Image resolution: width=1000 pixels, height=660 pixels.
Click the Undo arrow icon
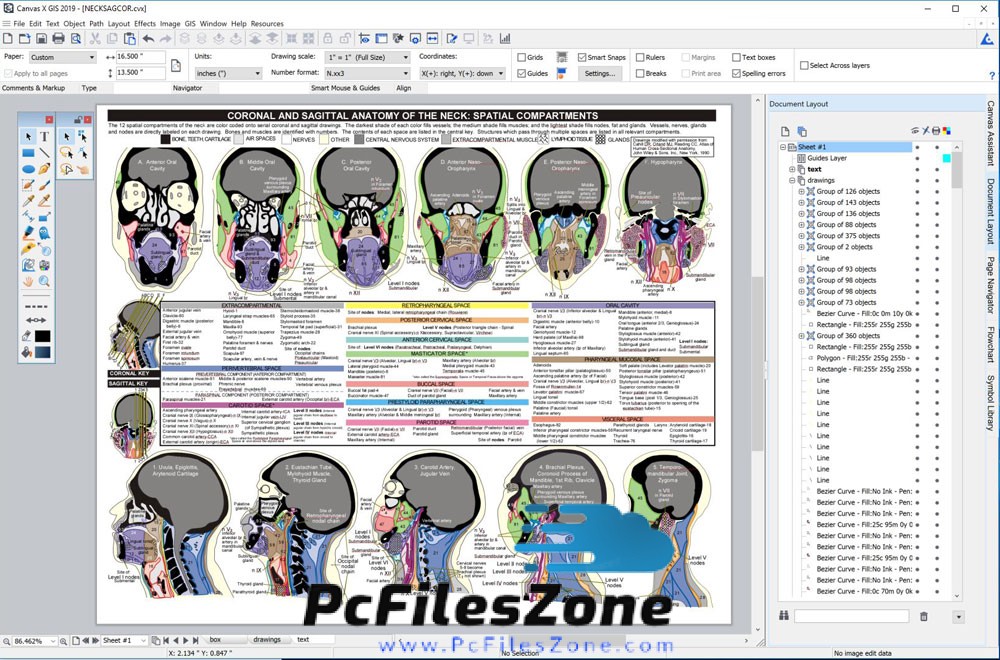[x=149, y=38]
